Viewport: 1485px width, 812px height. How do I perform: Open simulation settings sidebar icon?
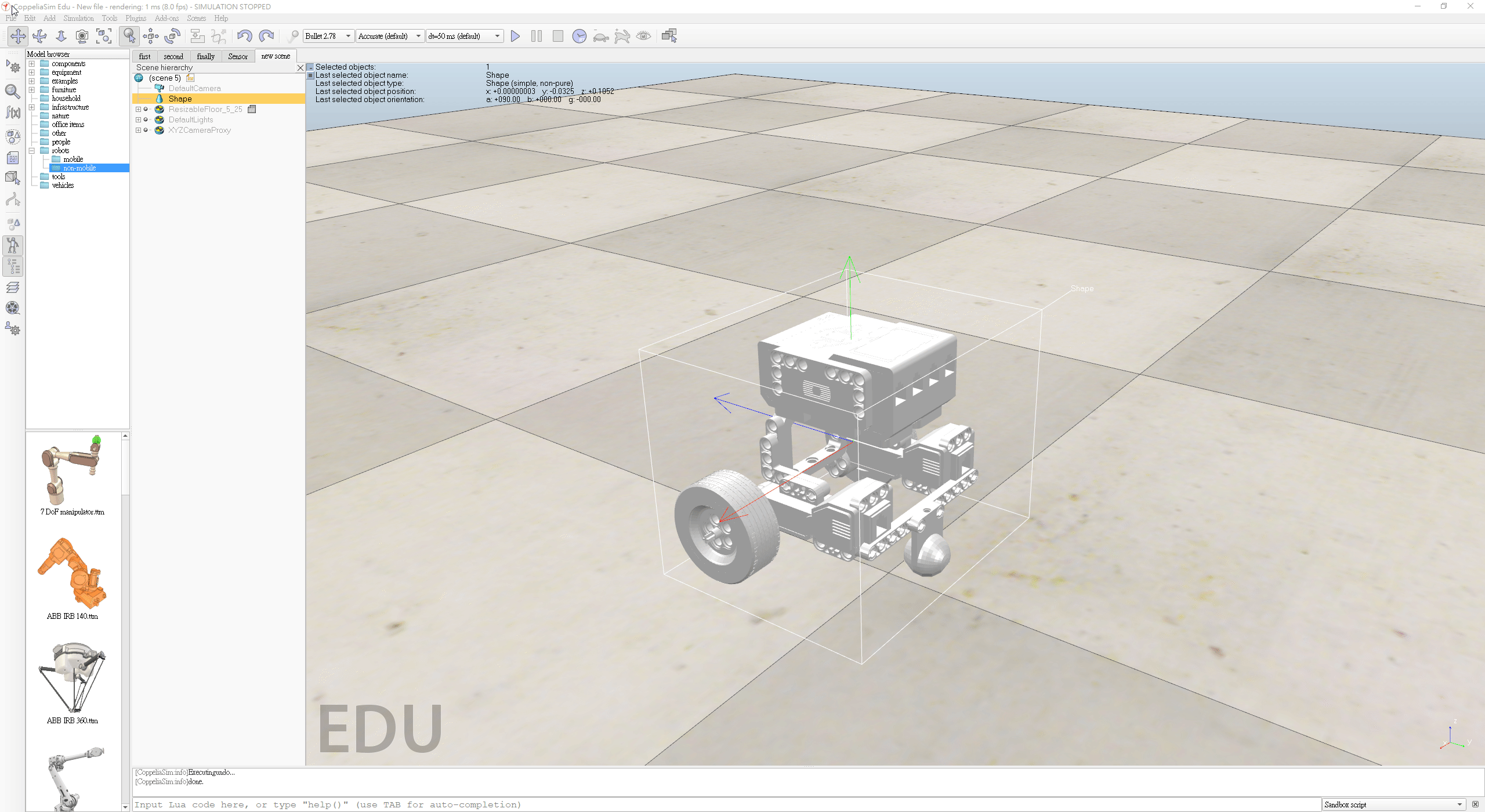click(x=13, y=67)
